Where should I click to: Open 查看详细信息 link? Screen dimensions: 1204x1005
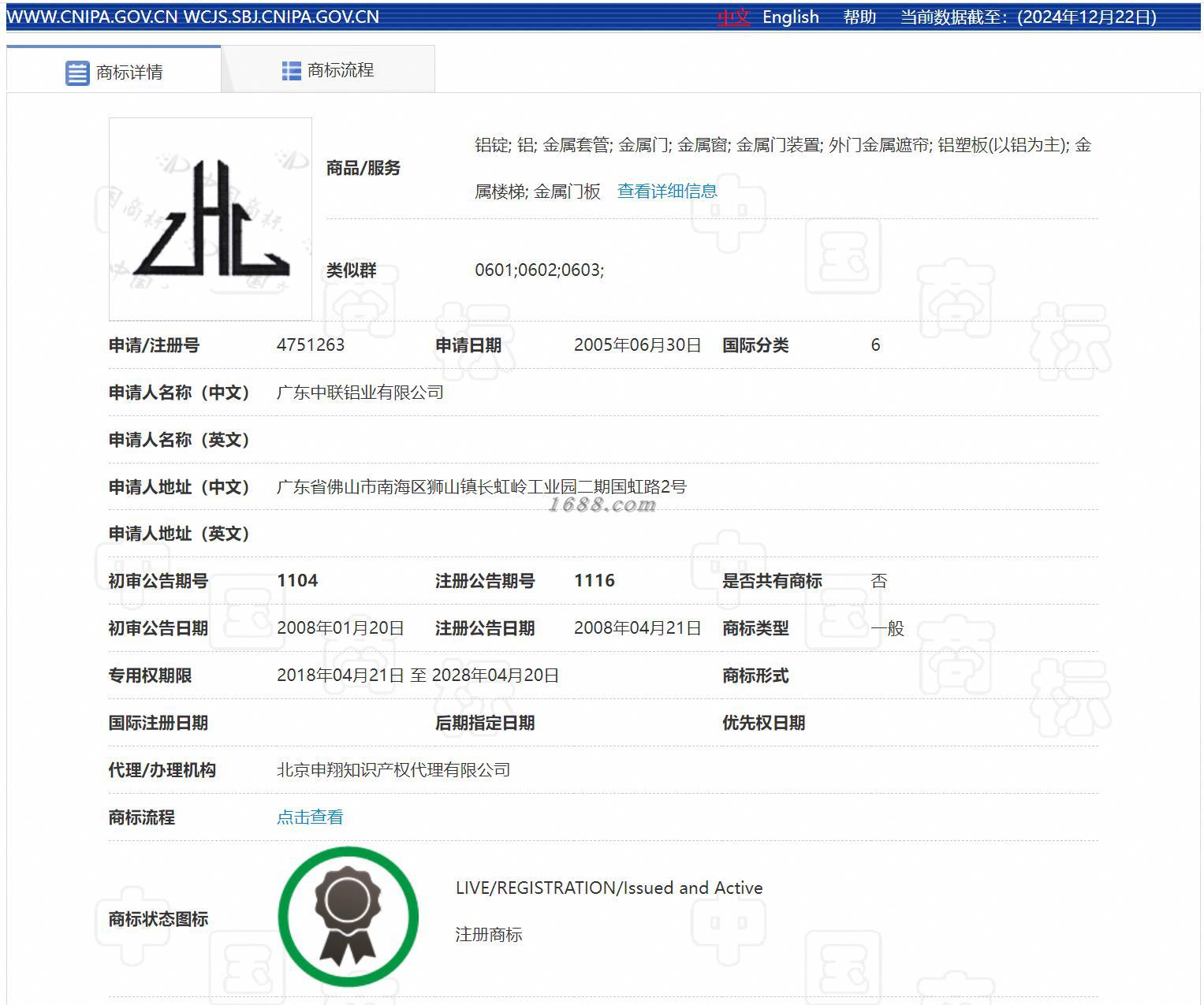pyautogui.click(x=667, y=191)
